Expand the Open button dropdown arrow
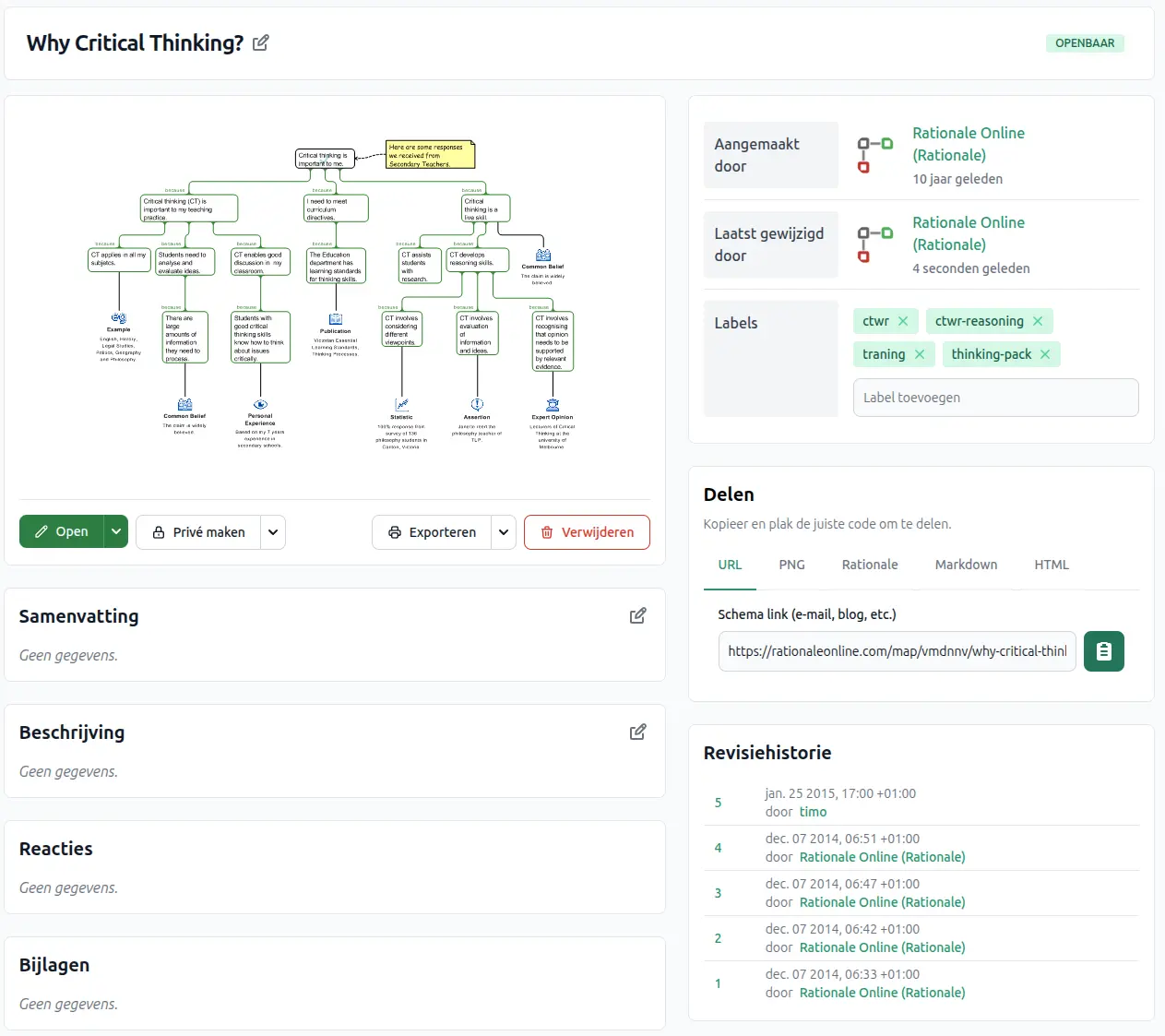This screenshot has height=1036, width=1165. (116, 532)
